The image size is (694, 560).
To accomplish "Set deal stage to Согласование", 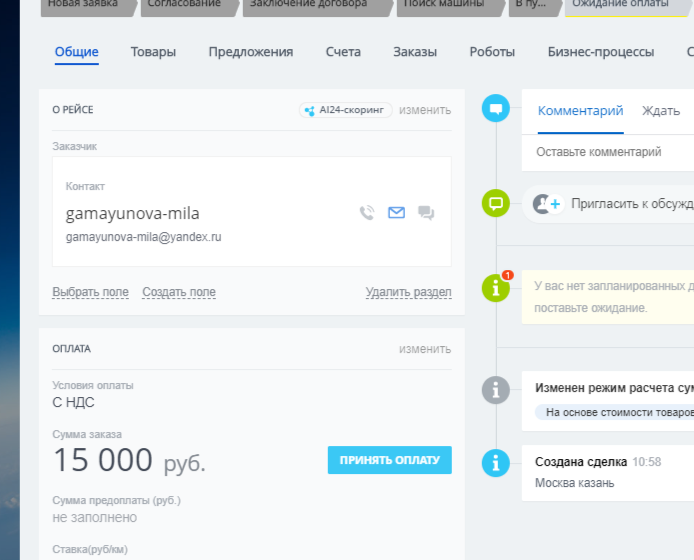I will point(189,6).
